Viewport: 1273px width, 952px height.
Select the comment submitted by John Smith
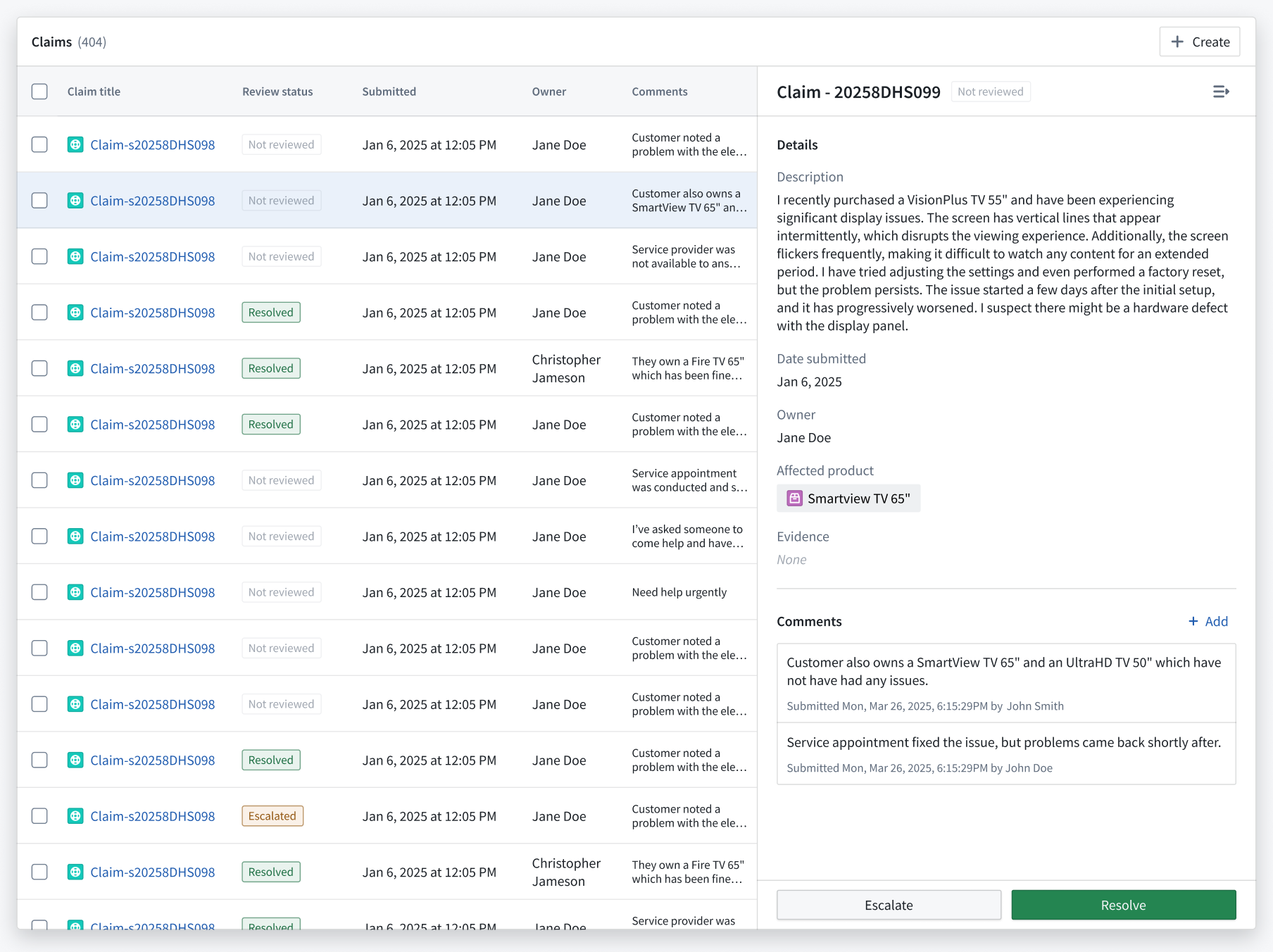pyautogui.click(x=1005, y=683)
